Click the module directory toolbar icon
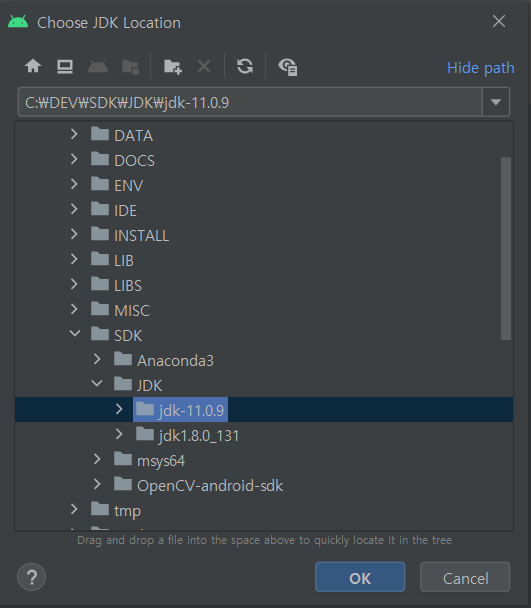Image resolution: width=531 pixels, height=608 pixels. click(130, 67)
